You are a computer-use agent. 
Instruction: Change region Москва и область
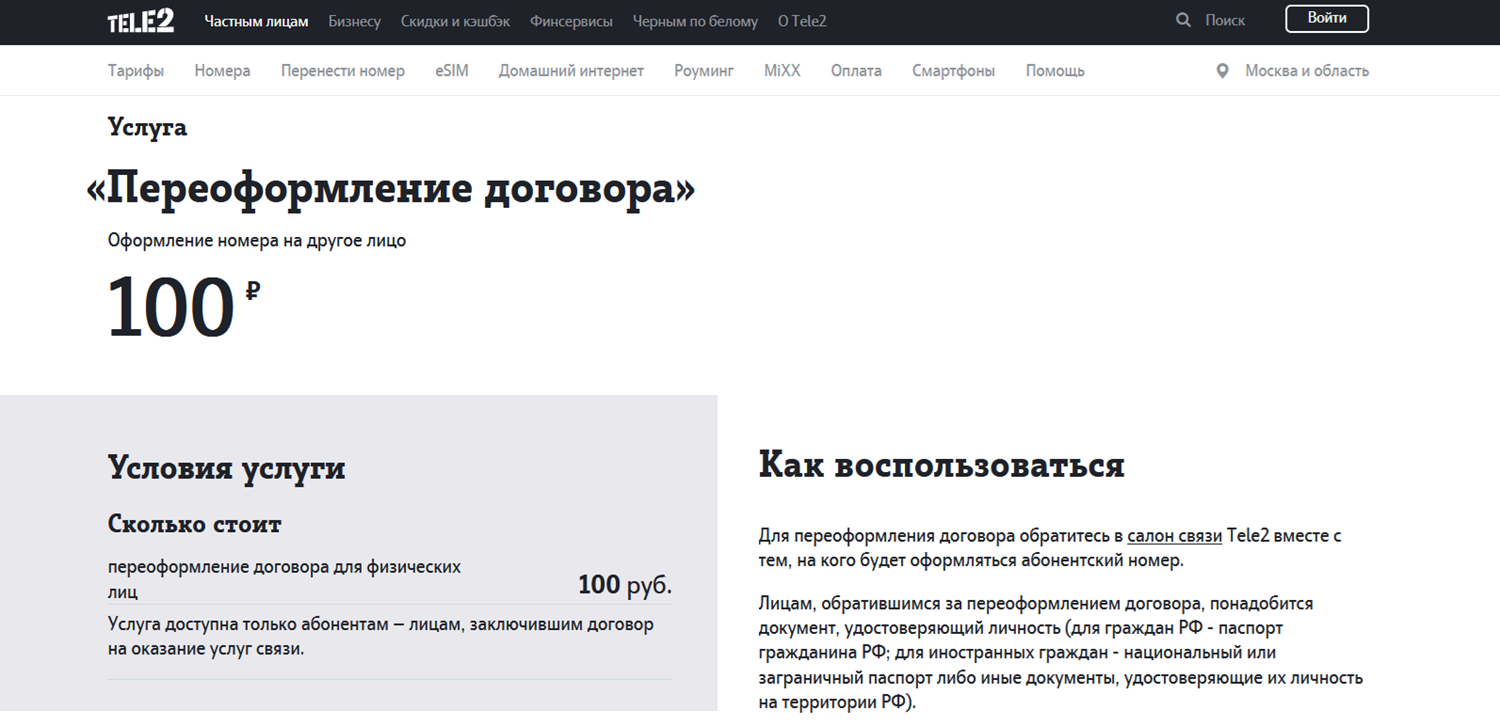click(1307, 71)
